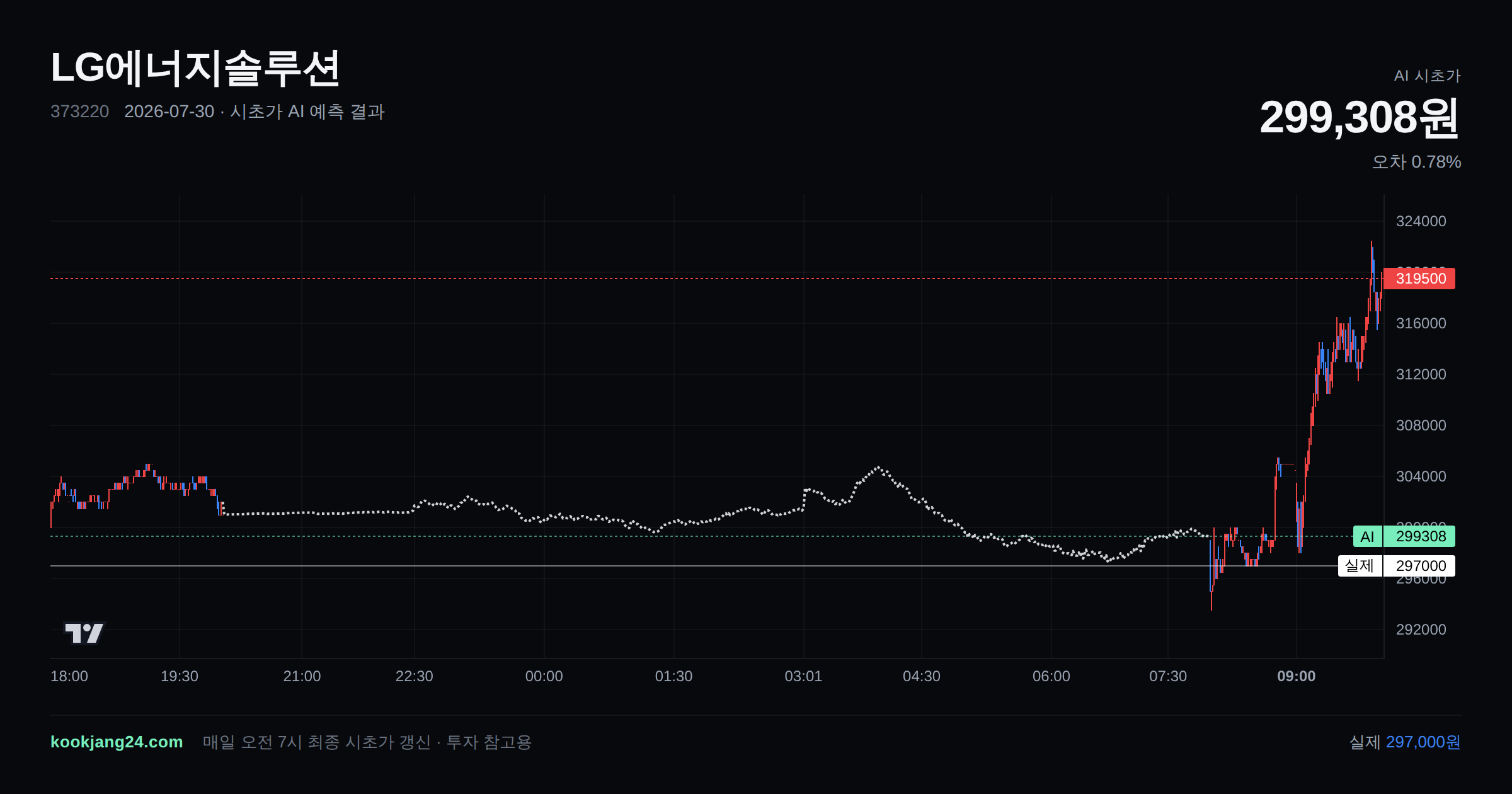The width and height of the screenshot is (1512, 794).
Task: Click the 324000 price axis label
Action: pyautogui.click(x=1421, y=221)
